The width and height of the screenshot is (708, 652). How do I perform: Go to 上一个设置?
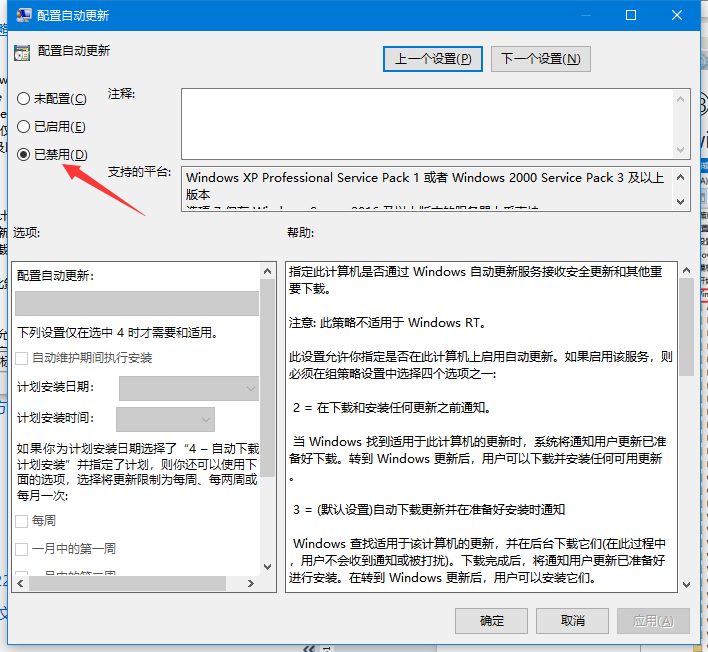pos(433,59)
